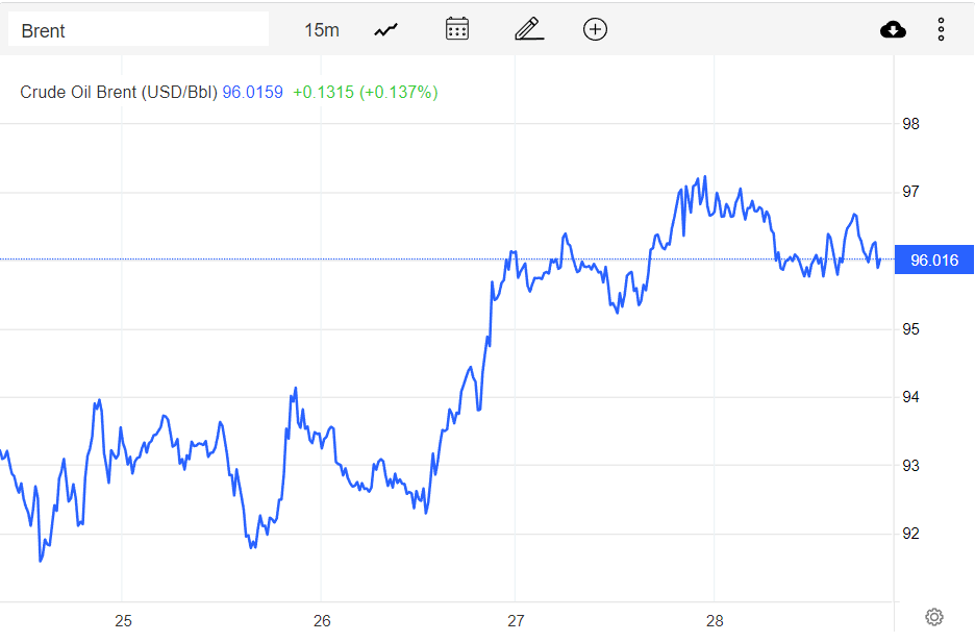Click the Brent symbol search field
Viewport: 977px width, 643px height.
(x=138, y=30)
